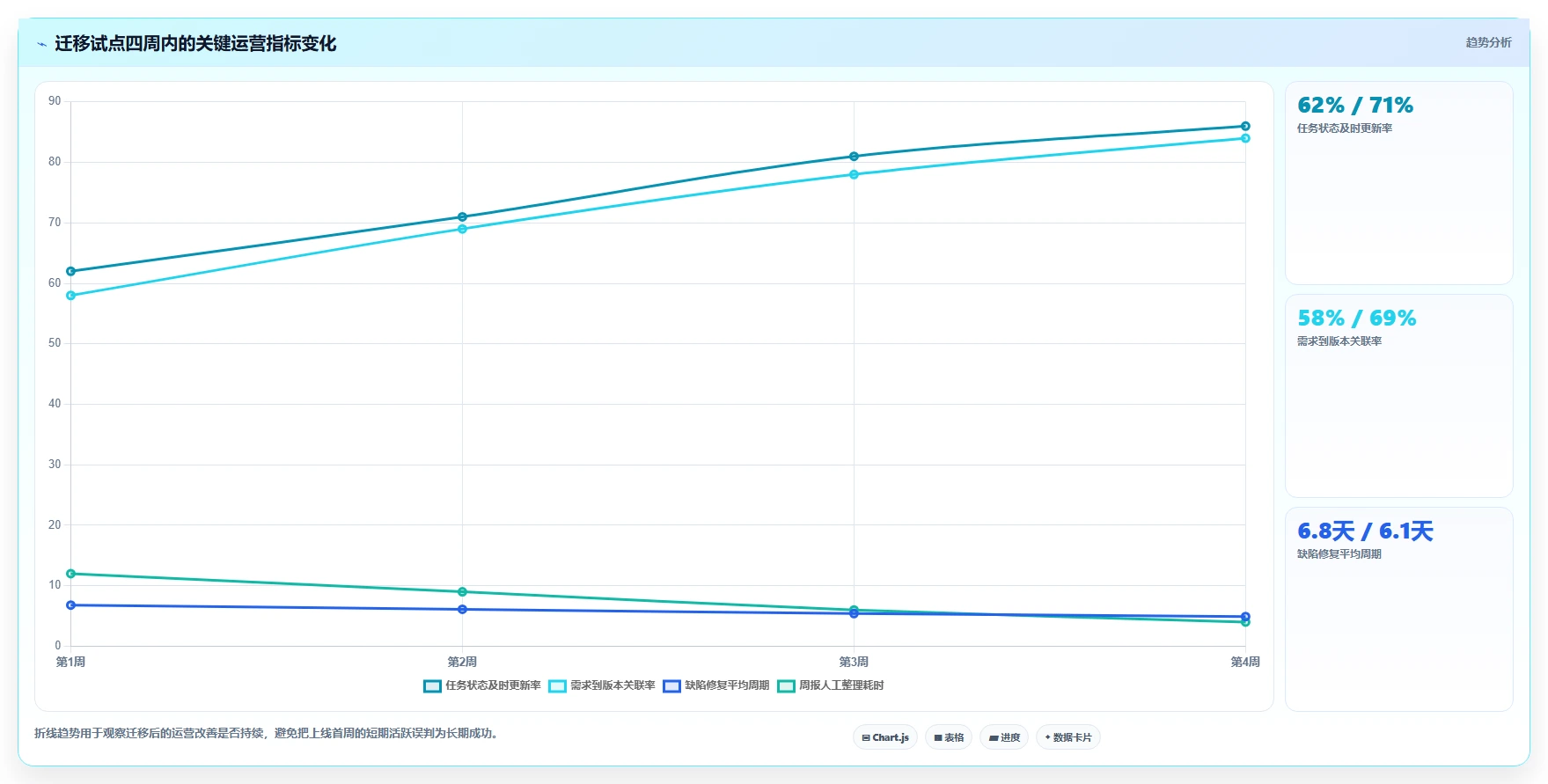Click the 需求到版本关联率 point at 第4周
This screenshot has width=1548, height=784.
pos(1245,138)
